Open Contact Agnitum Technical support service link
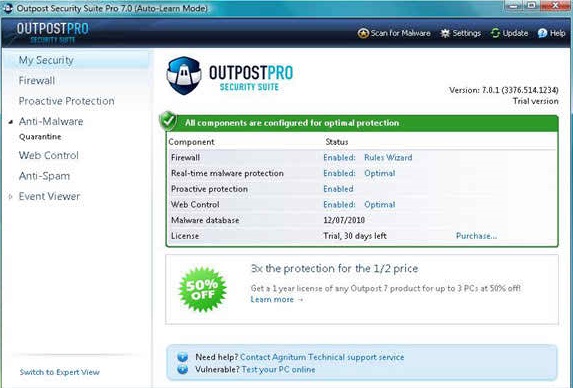The image size is (573, 388). 322,357
